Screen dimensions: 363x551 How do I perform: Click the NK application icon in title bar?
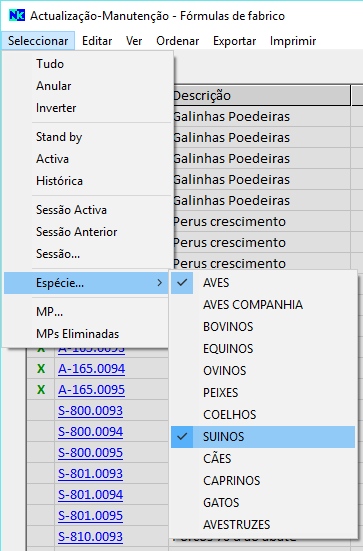[x=17, y=15]
